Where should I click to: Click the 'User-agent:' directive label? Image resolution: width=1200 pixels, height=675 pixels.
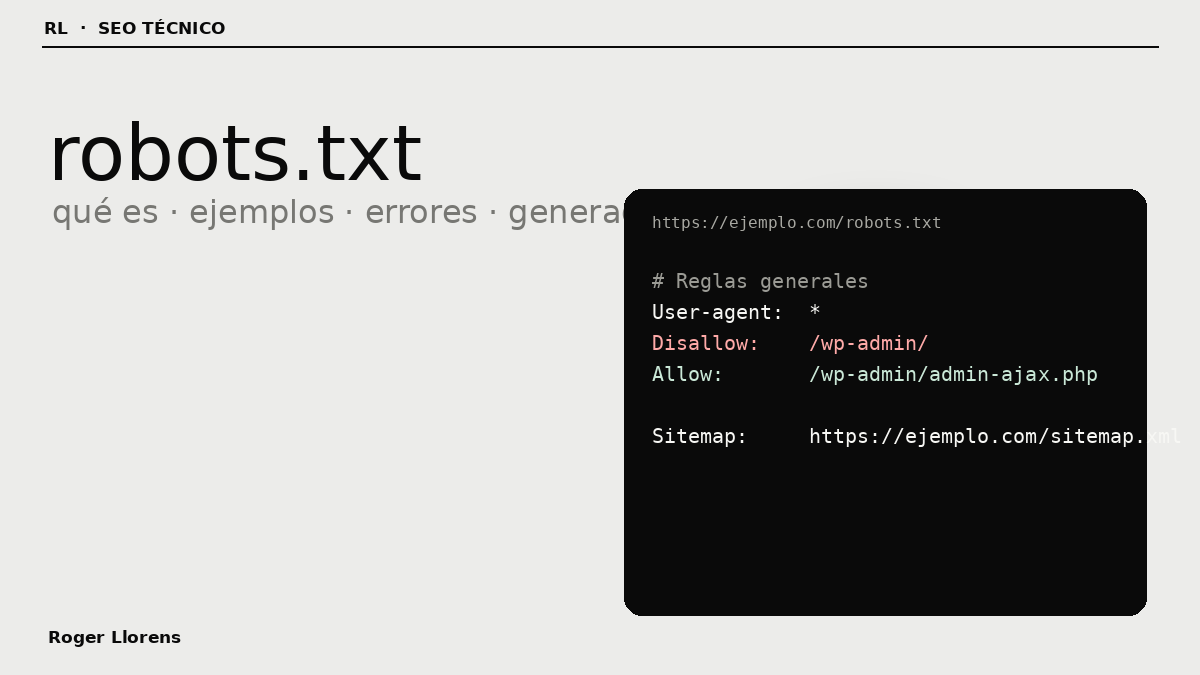717,312
